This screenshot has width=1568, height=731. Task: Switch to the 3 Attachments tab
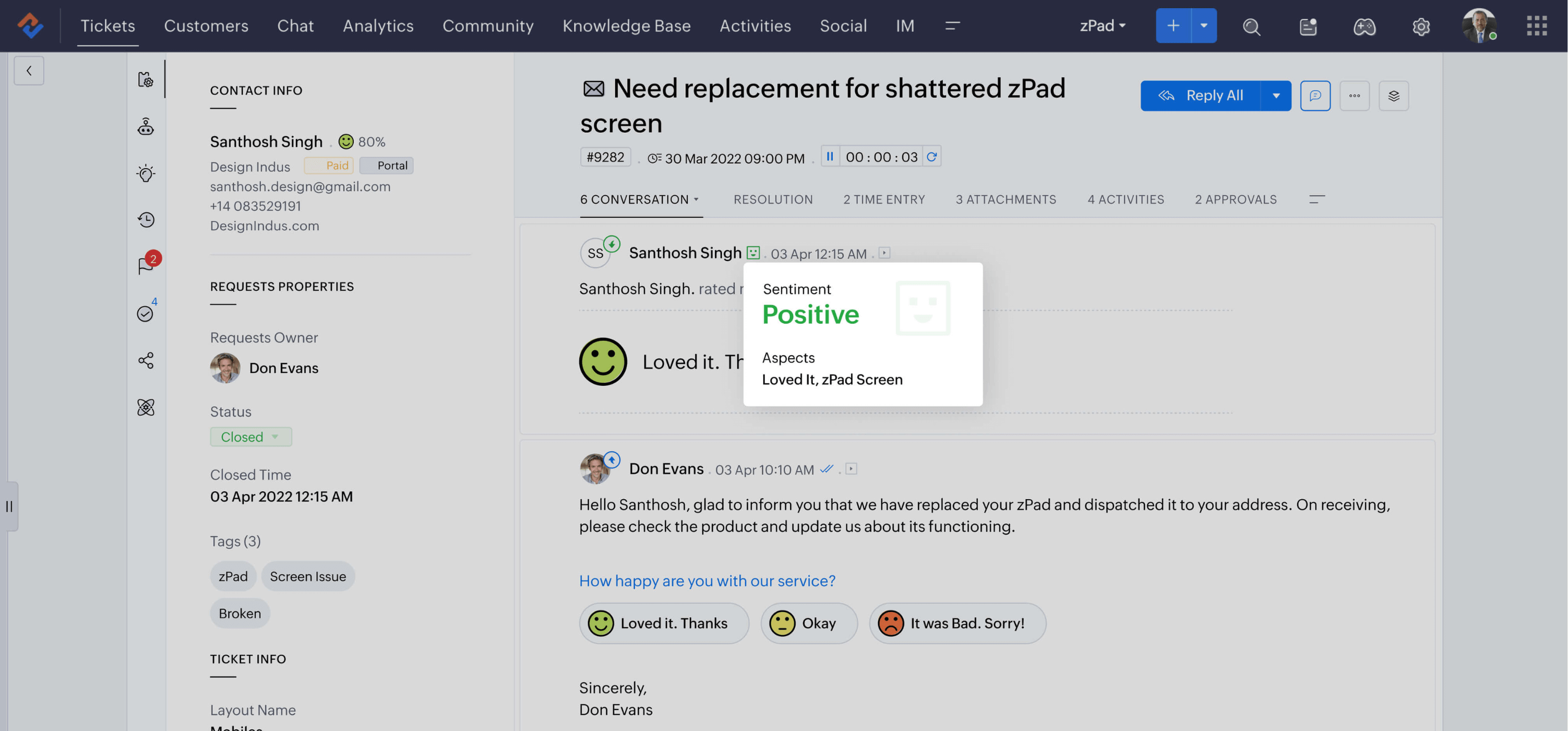[x=1005, y=199]
